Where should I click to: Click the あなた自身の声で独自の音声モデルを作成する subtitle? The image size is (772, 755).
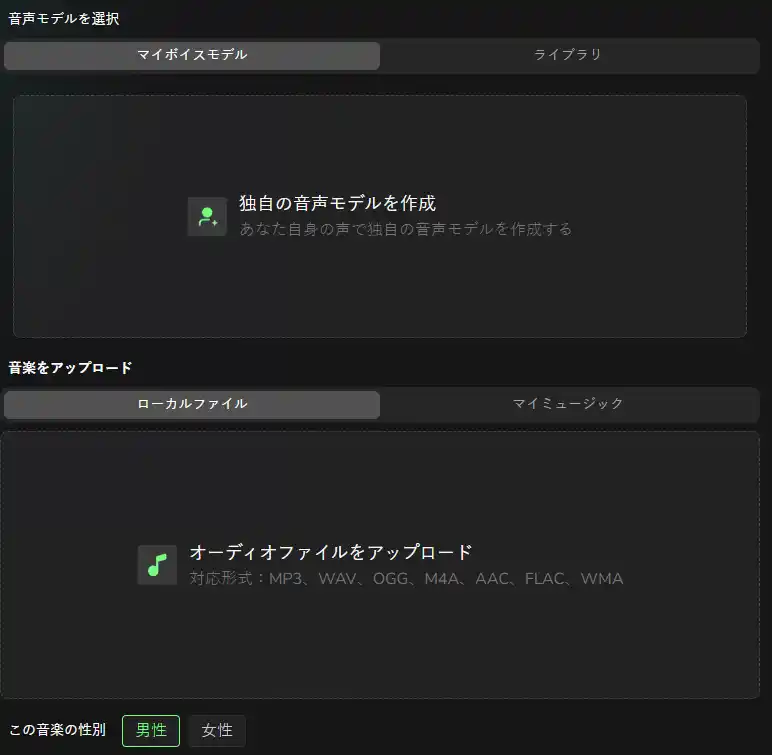point(405,230)
